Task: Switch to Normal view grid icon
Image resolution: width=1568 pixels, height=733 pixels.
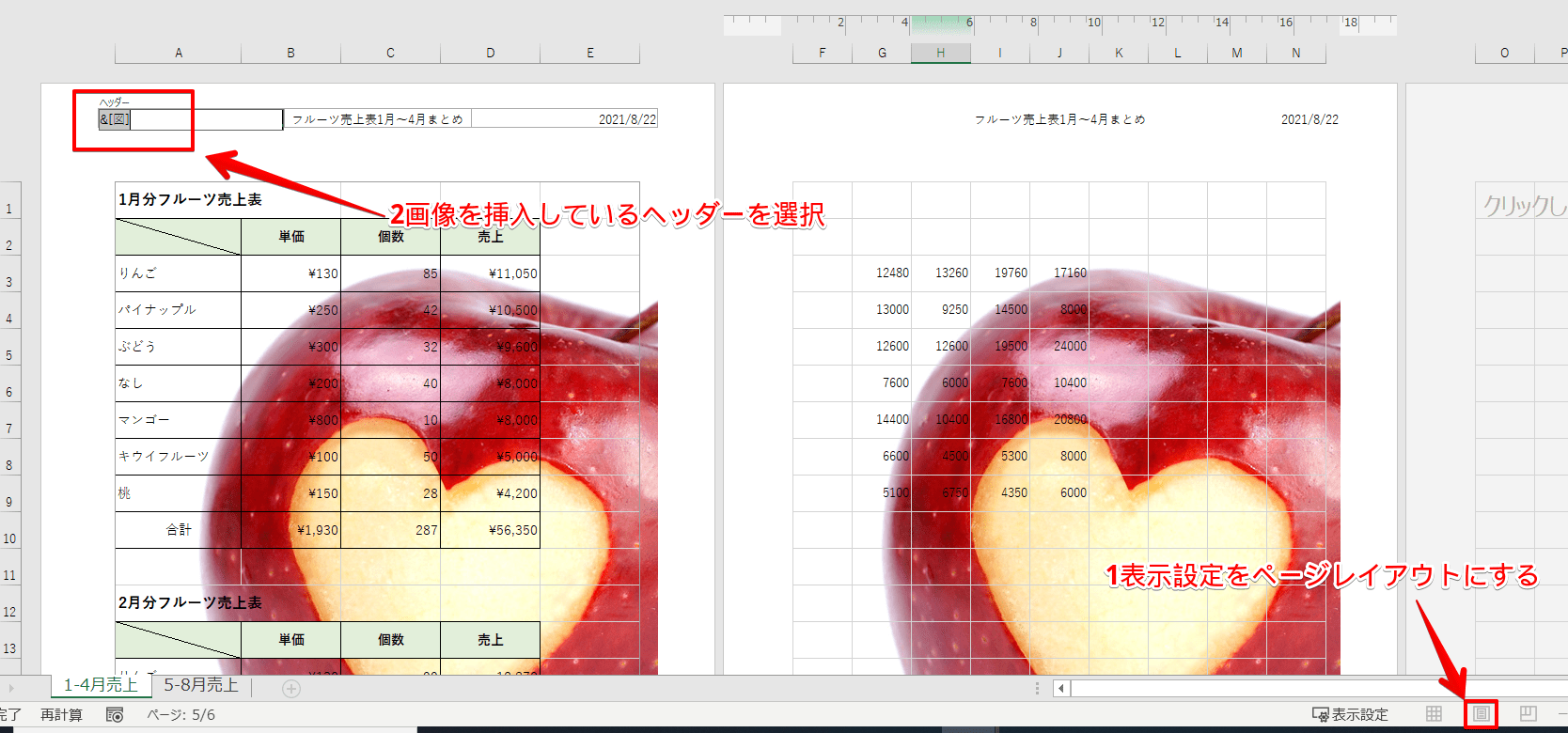Action: coord(1434,714)
